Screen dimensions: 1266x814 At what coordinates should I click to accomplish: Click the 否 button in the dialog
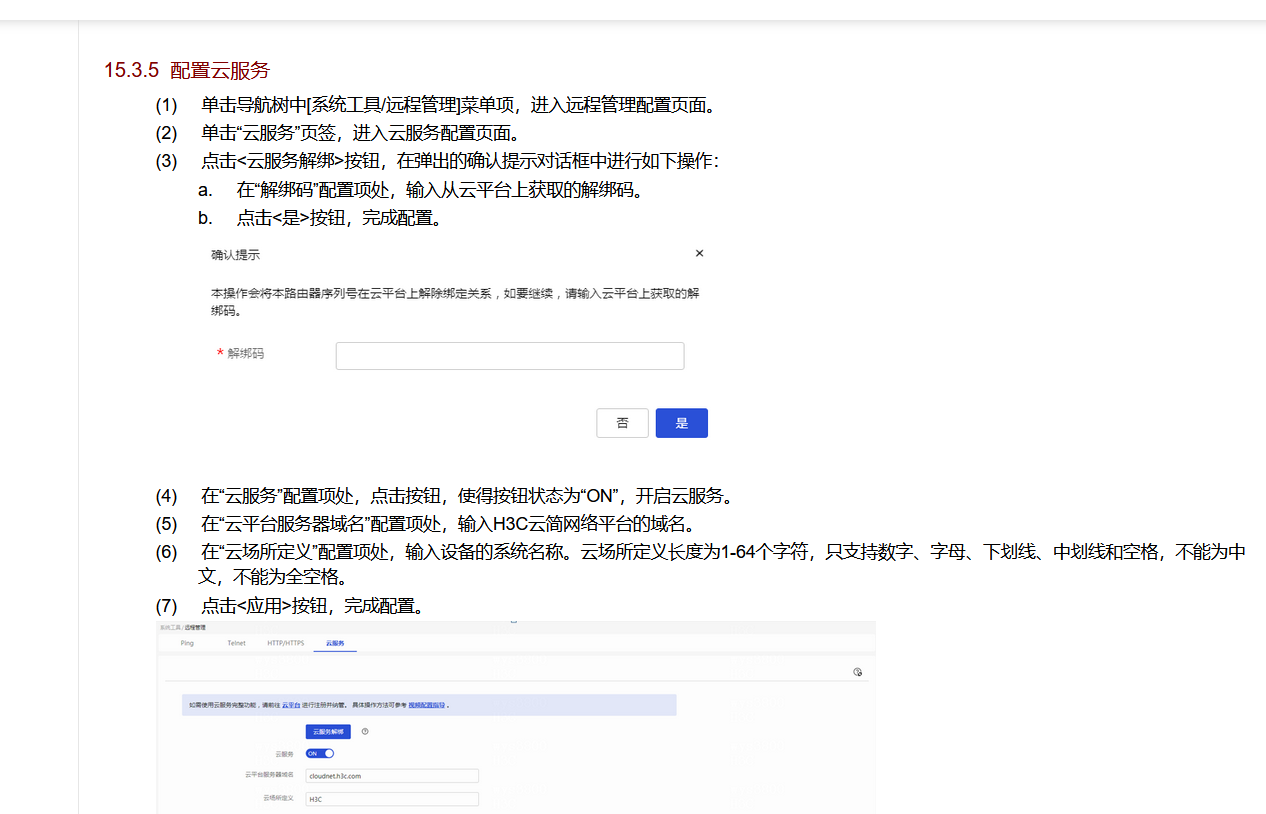click(x=622, y=423)
